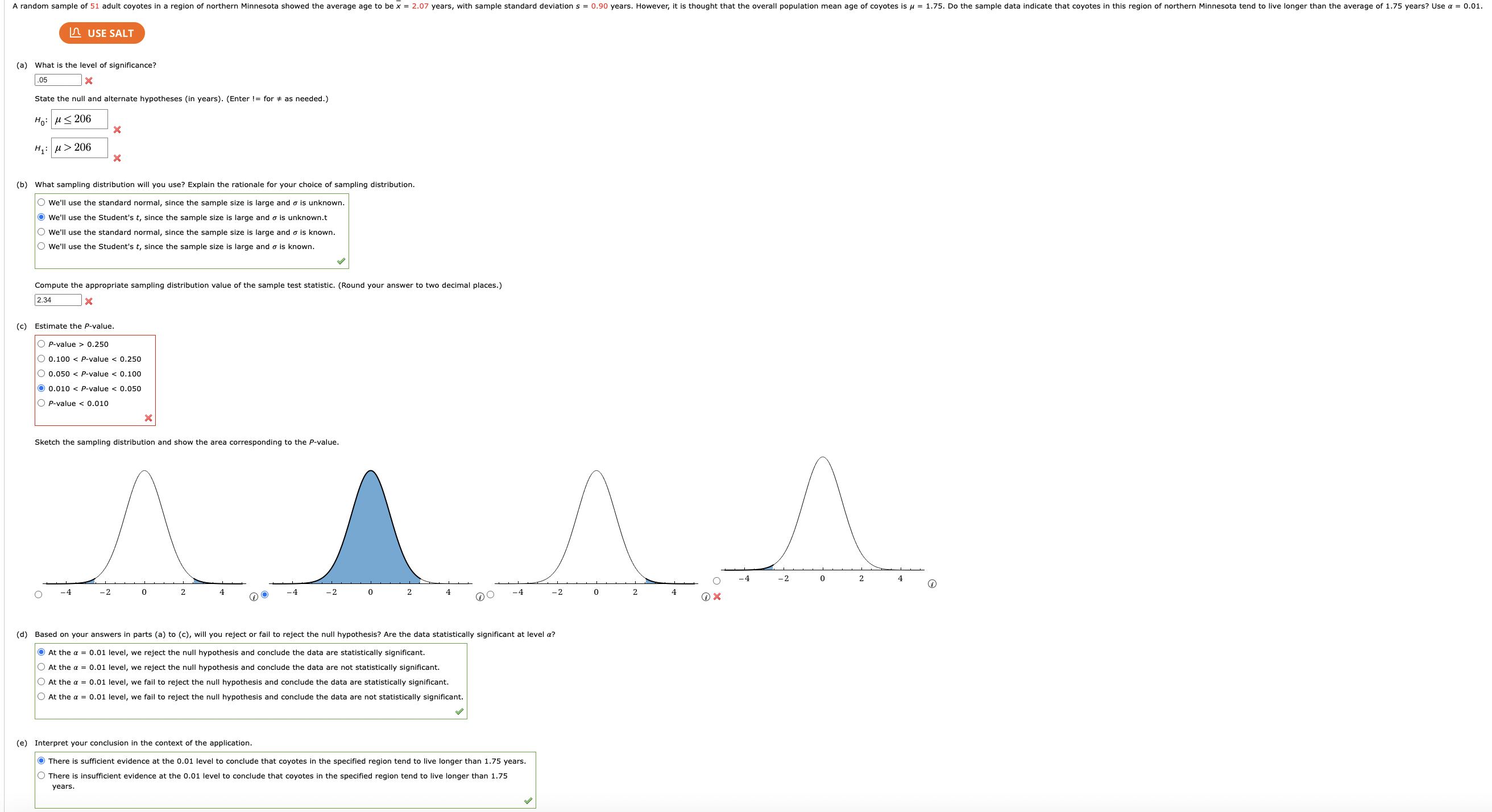The image size is (1492, 812).
Task: Open info icon for left-tail graph
Action: (x=932, y=584)
